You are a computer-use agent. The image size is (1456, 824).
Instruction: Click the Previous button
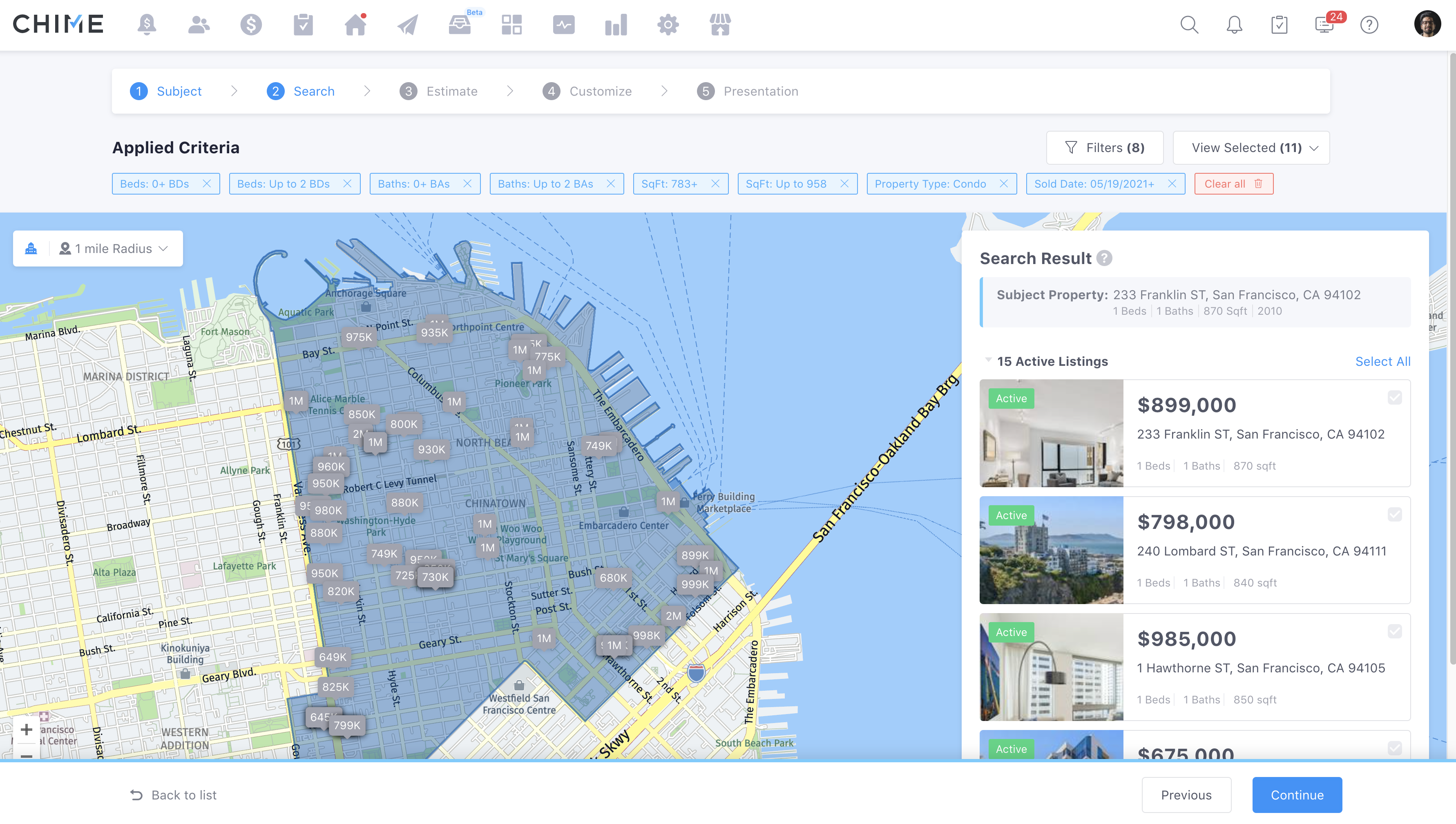click(x=1186, y=795)
